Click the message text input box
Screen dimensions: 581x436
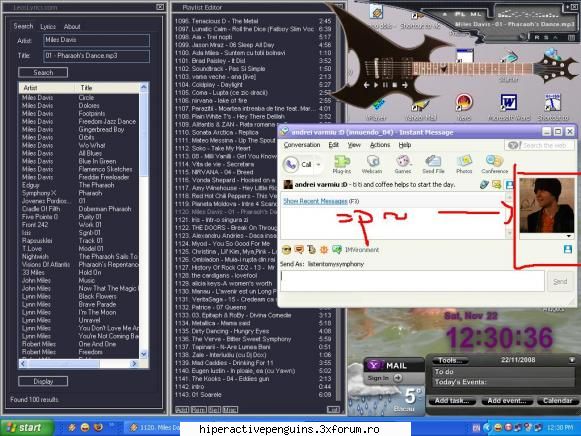tap(412, 281)
